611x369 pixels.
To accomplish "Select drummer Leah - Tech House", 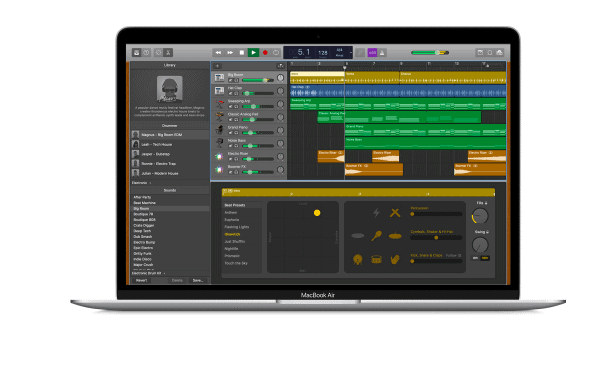I will tap(170, 144).
